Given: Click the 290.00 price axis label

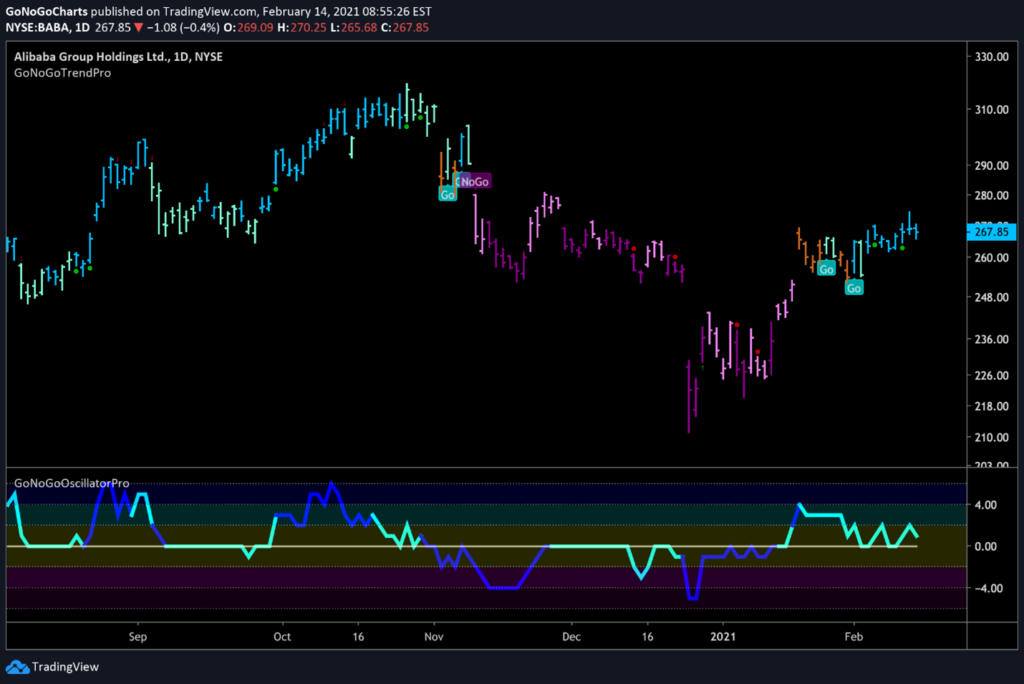Looking at the screenshot, I should (x=991, y=166).
